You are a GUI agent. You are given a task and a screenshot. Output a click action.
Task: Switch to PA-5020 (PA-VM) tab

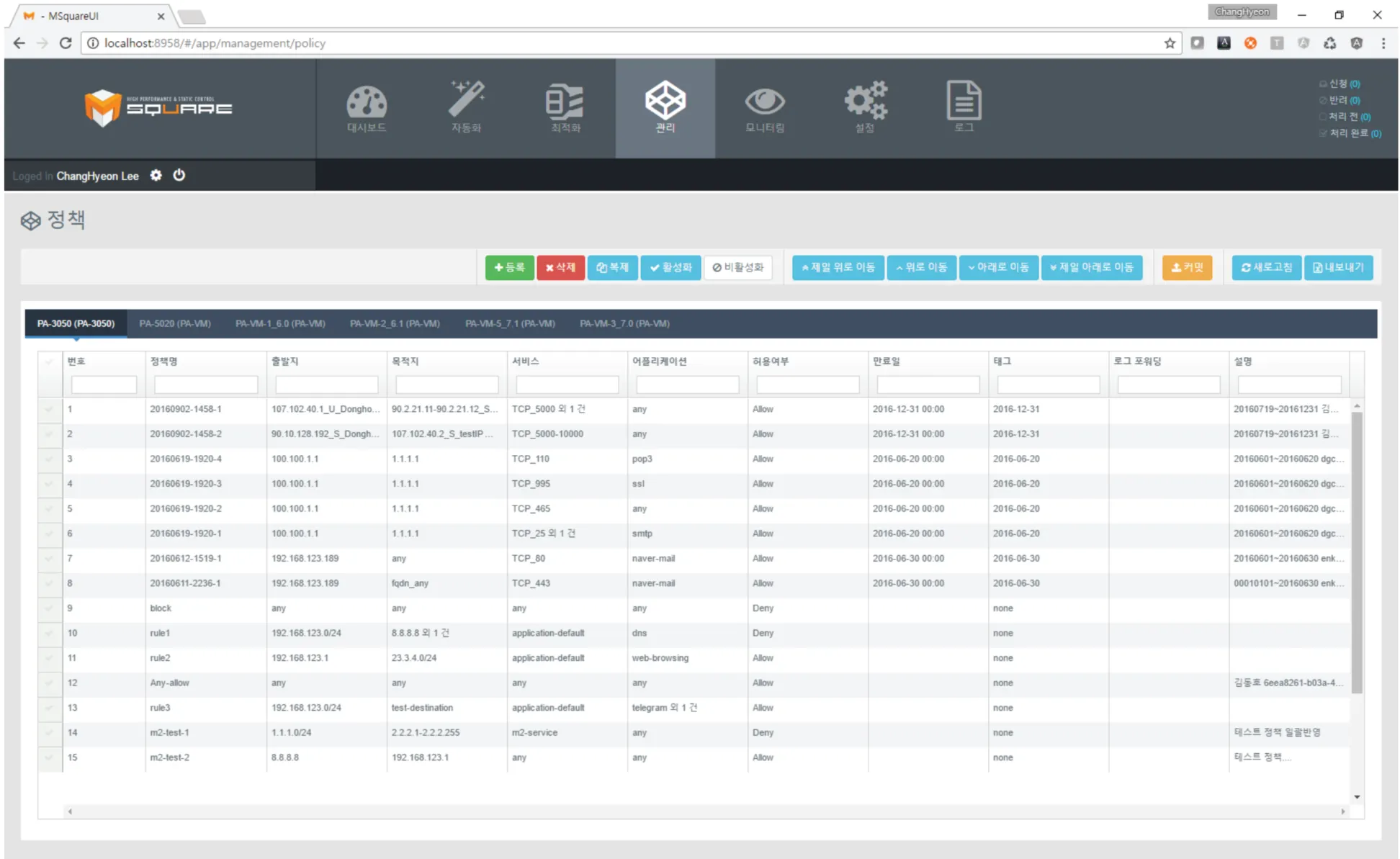coord(175,324)
